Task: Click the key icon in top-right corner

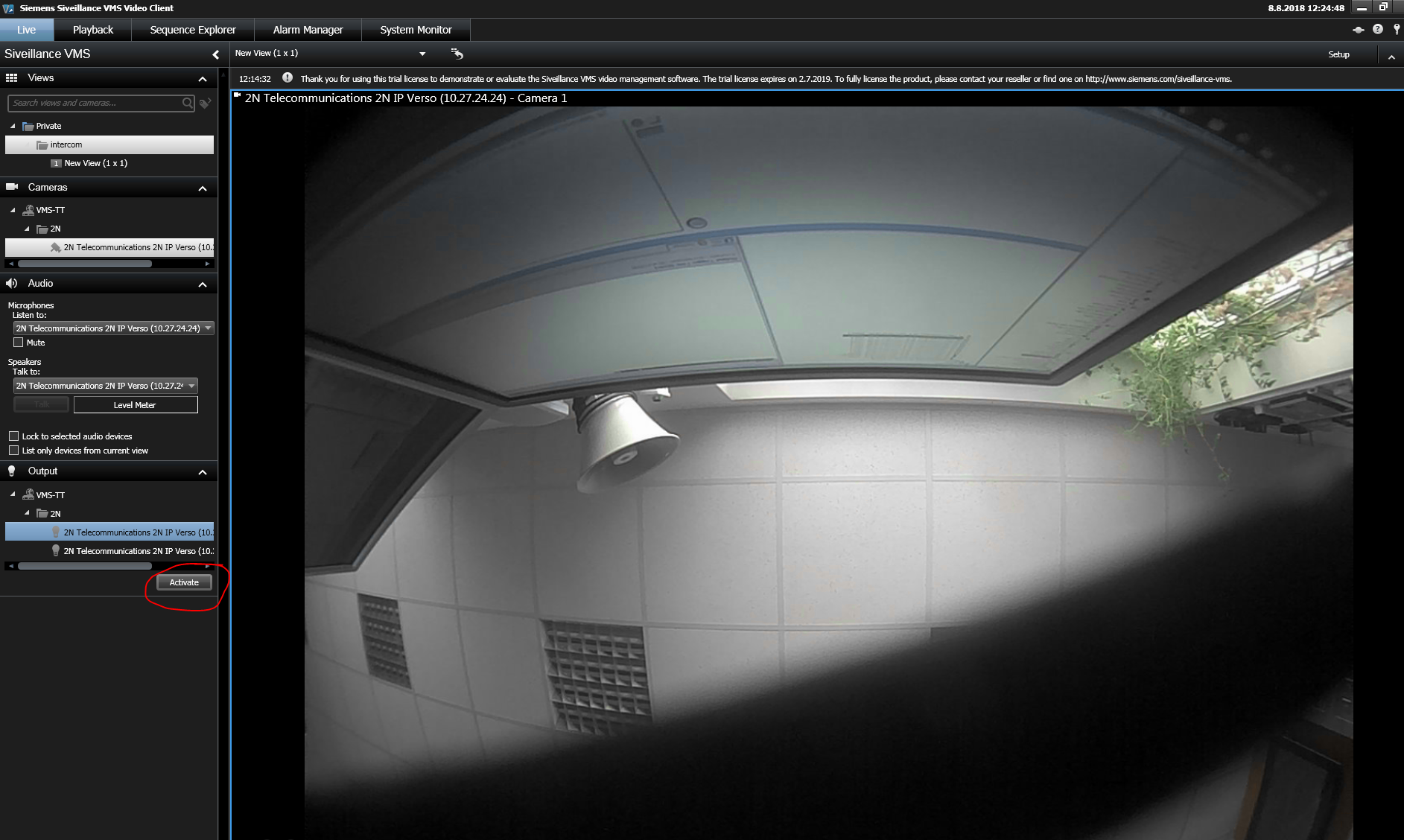Action: click(1397, 30)
